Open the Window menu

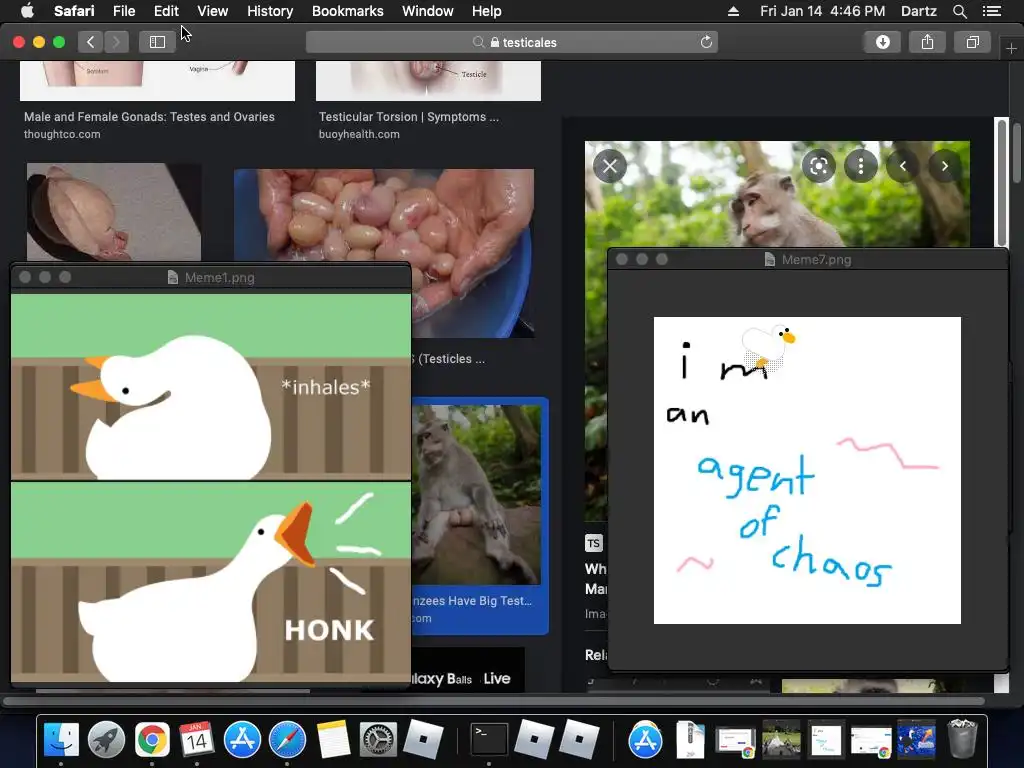tap(427, 11)
